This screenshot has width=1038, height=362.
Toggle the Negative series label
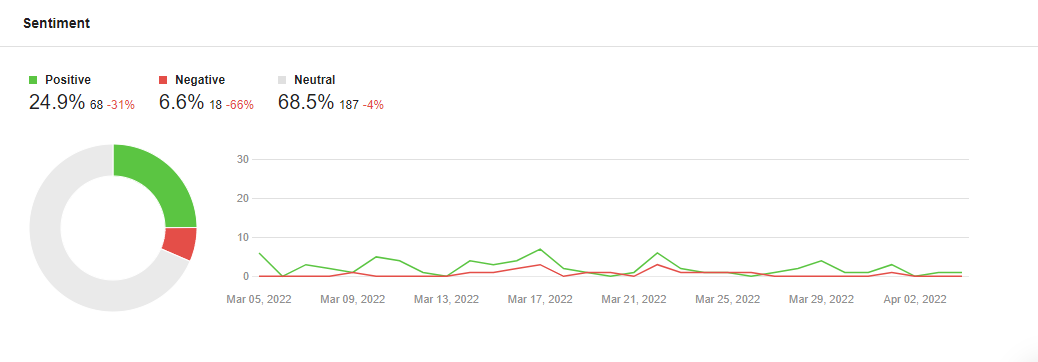tap(200, 80)
